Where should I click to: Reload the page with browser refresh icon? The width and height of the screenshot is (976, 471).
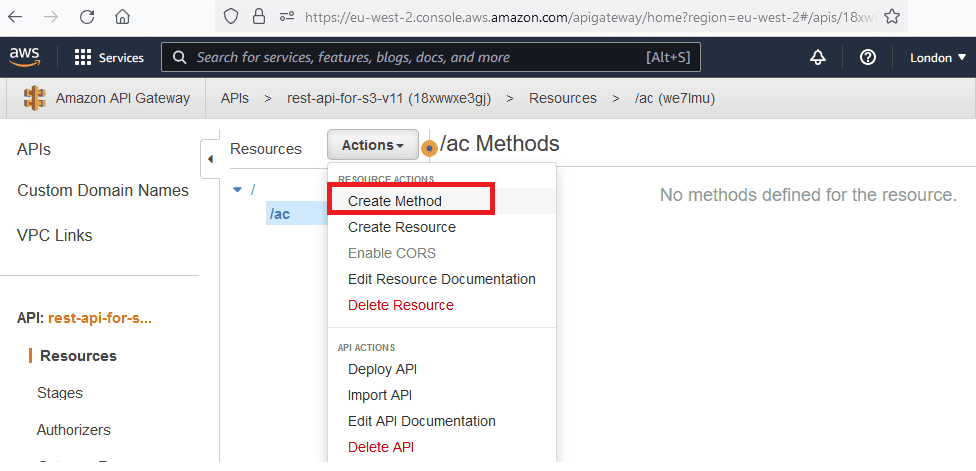87,16
